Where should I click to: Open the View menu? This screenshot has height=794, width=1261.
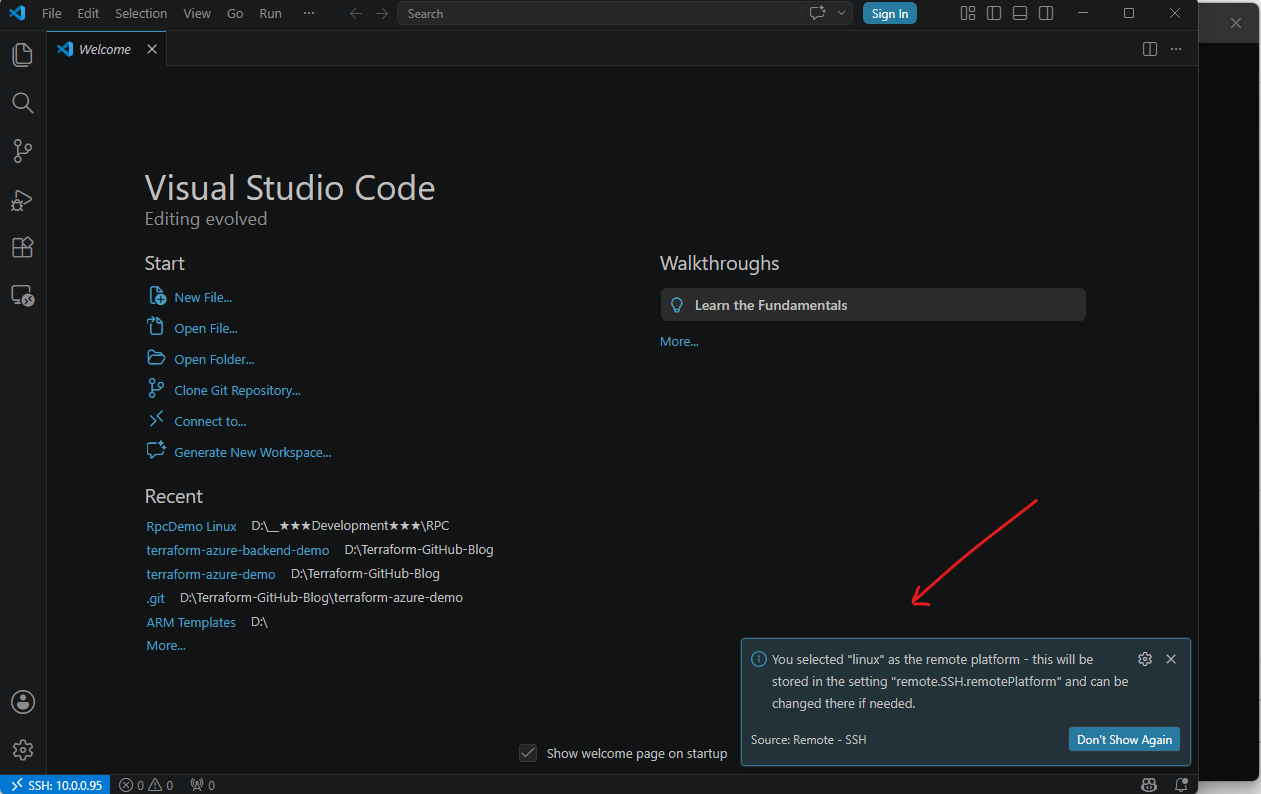tap(197, 13)
